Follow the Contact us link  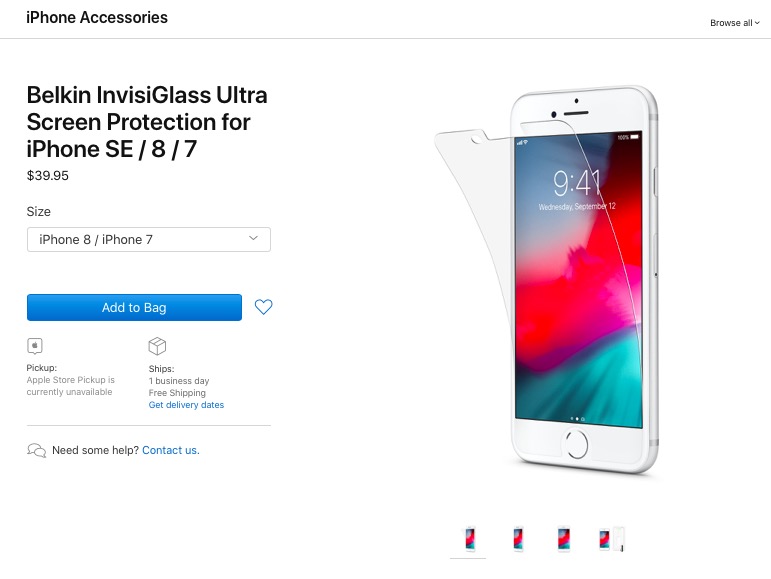(171, 450)
